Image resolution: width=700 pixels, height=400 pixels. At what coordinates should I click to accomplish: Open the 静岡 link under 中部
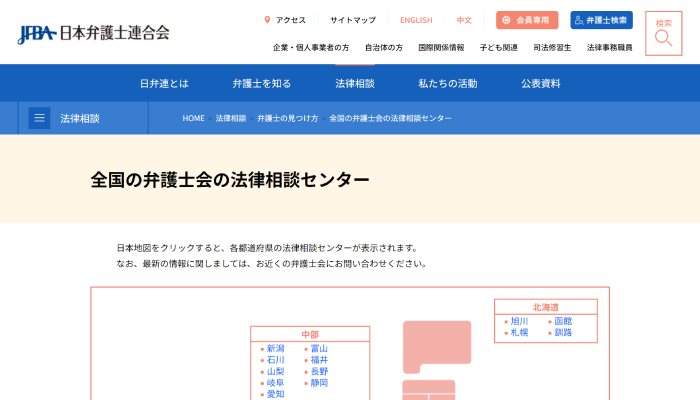pyautogui.click(x=319, y=383)
